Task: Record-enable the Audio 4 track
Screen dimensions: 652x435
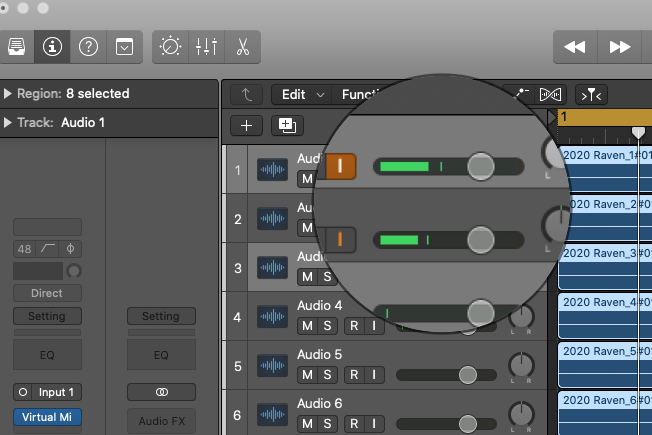Action: click(x=354, y=326)
